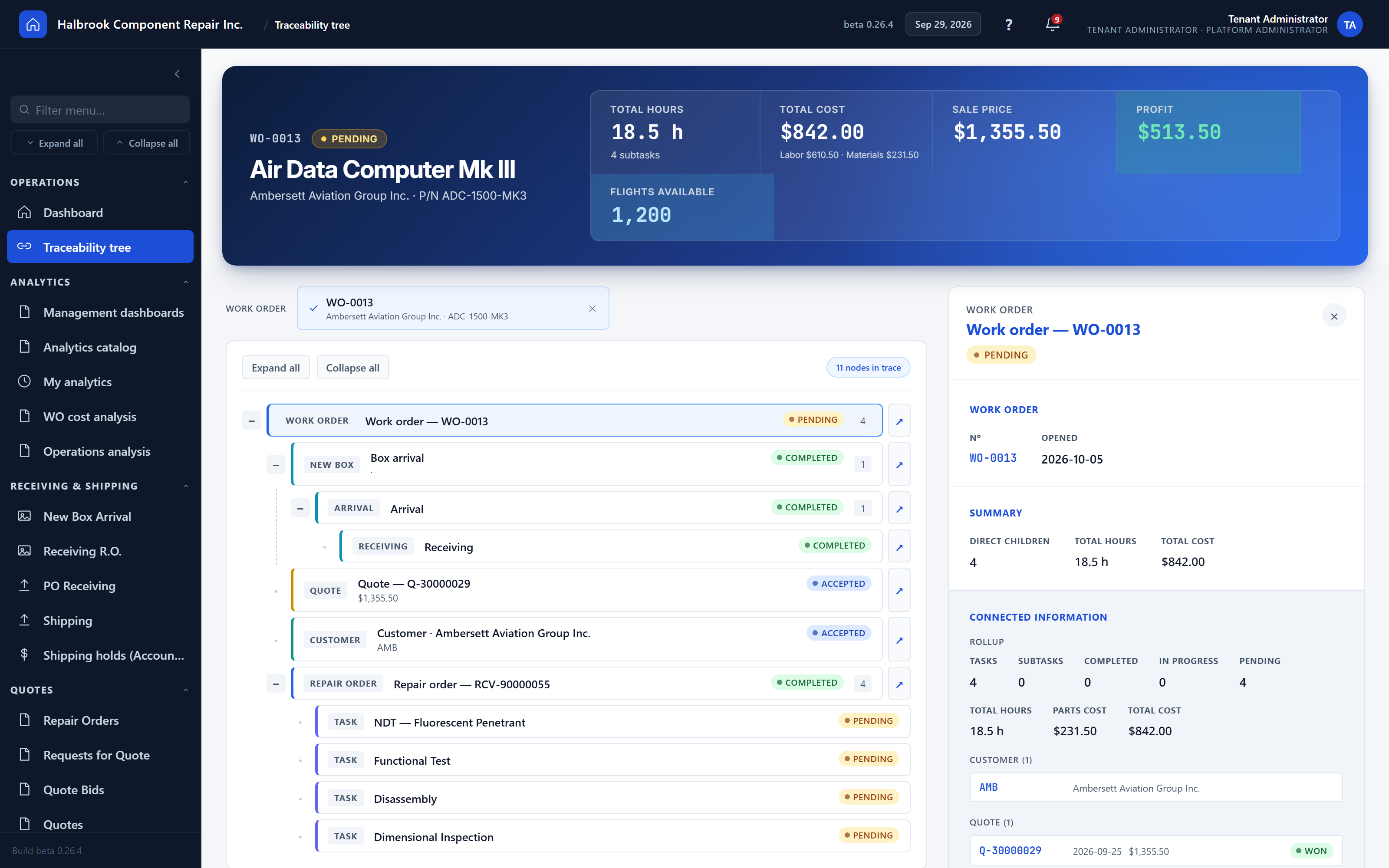Collapse the Work order — WO-0013 tree node
This screenshot has width=1389, height=868.
click(x=251, y=421)
